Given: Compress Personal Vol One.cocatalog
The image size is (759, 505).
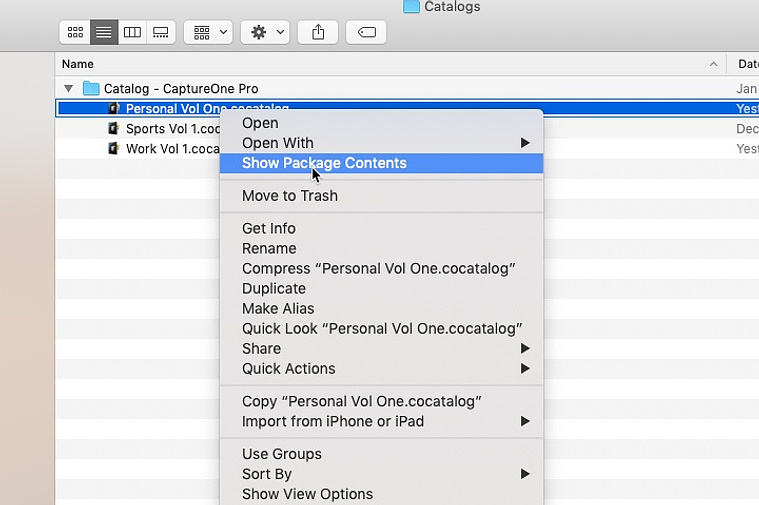Looking at the screenshot, I should tap(379, 268).
